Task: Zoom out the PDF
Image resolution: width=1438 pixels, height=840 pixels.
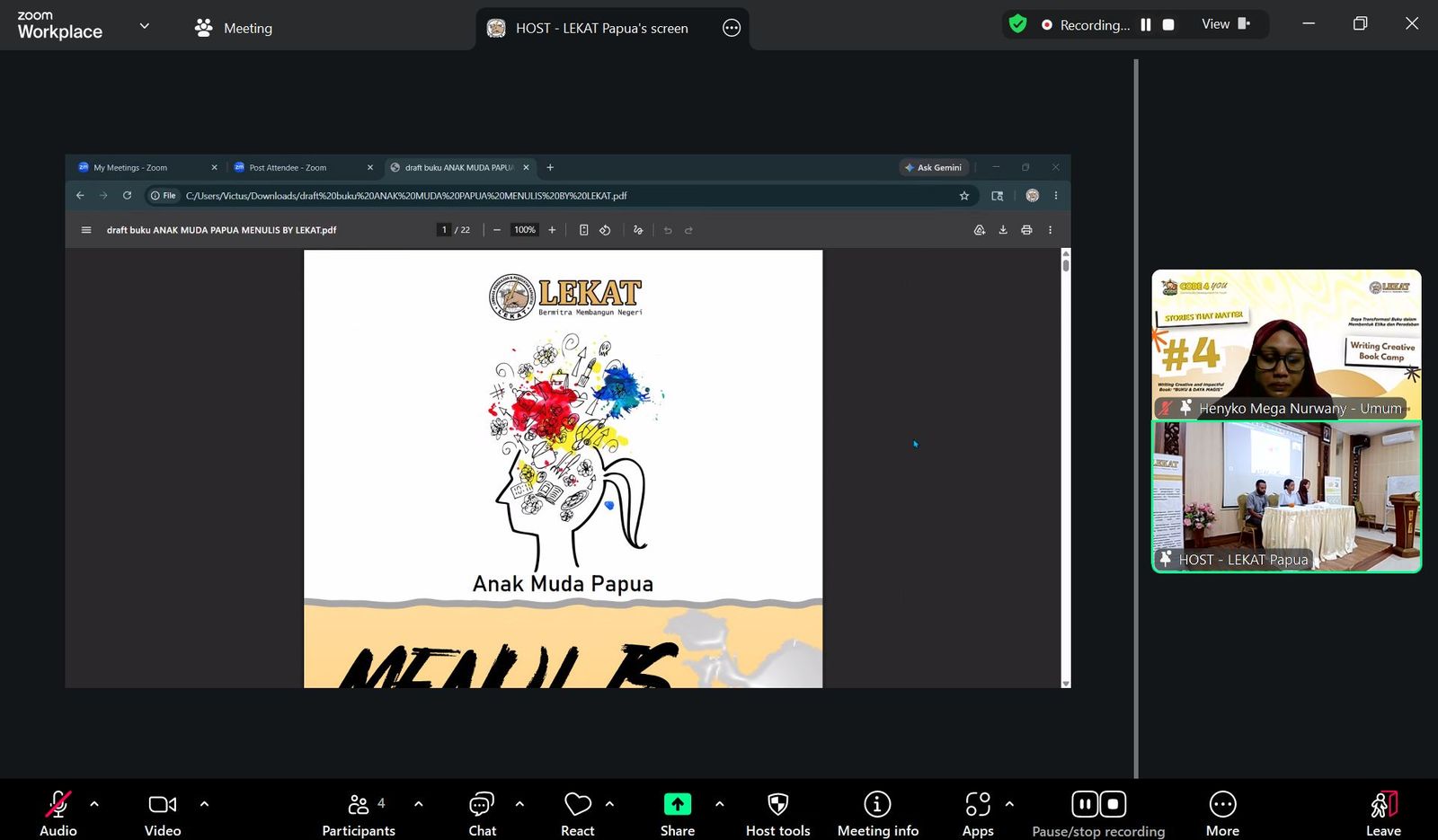Action: [x=497, y=230]
